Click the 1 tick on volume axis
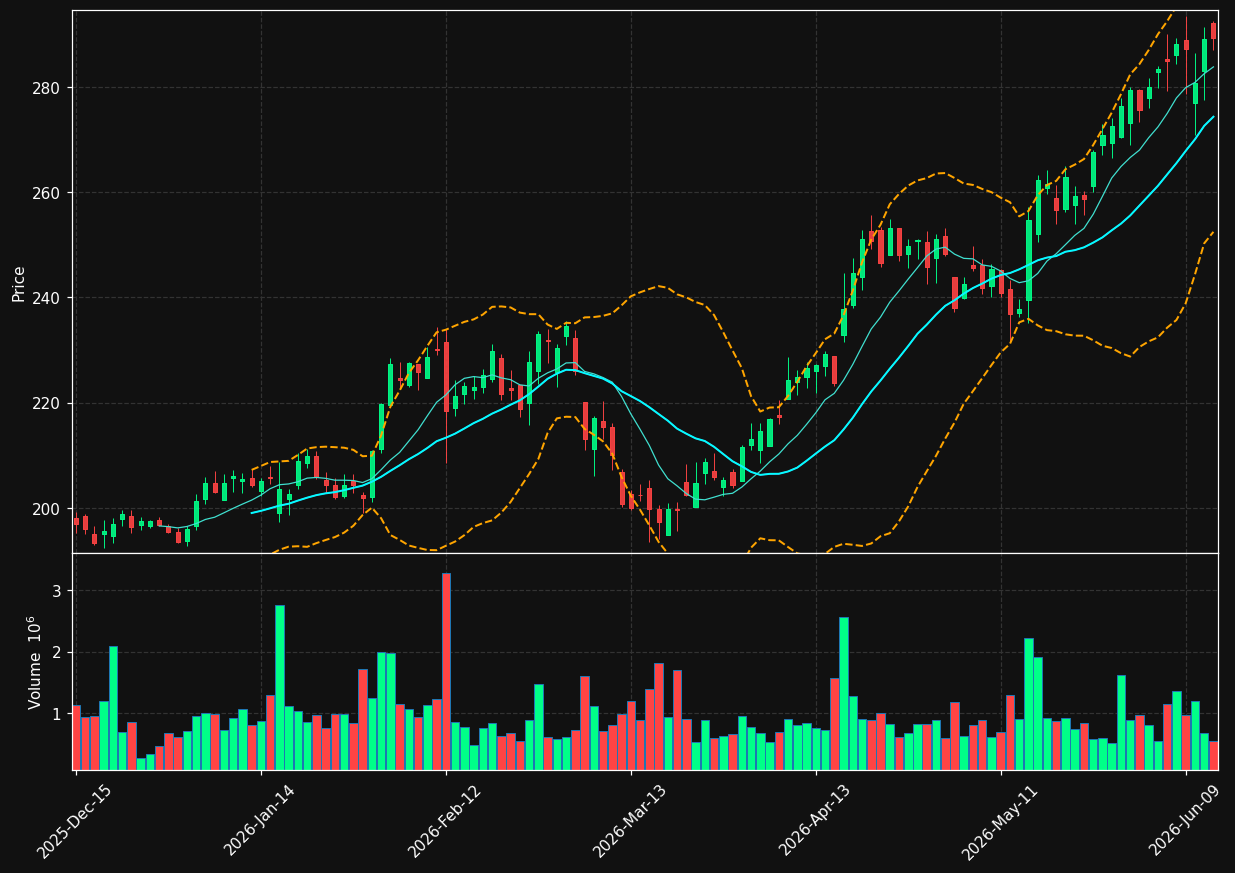 tap(57, 714)
